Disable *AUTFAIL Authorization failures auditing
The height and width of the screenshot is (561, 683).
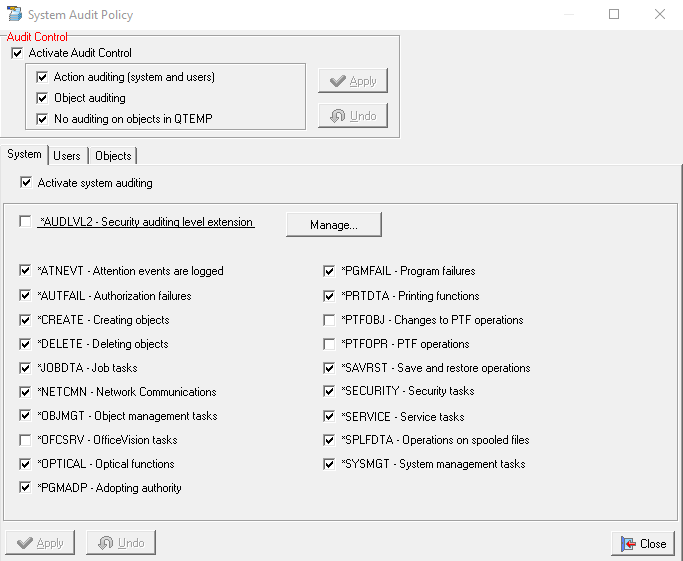coord(25,296)
